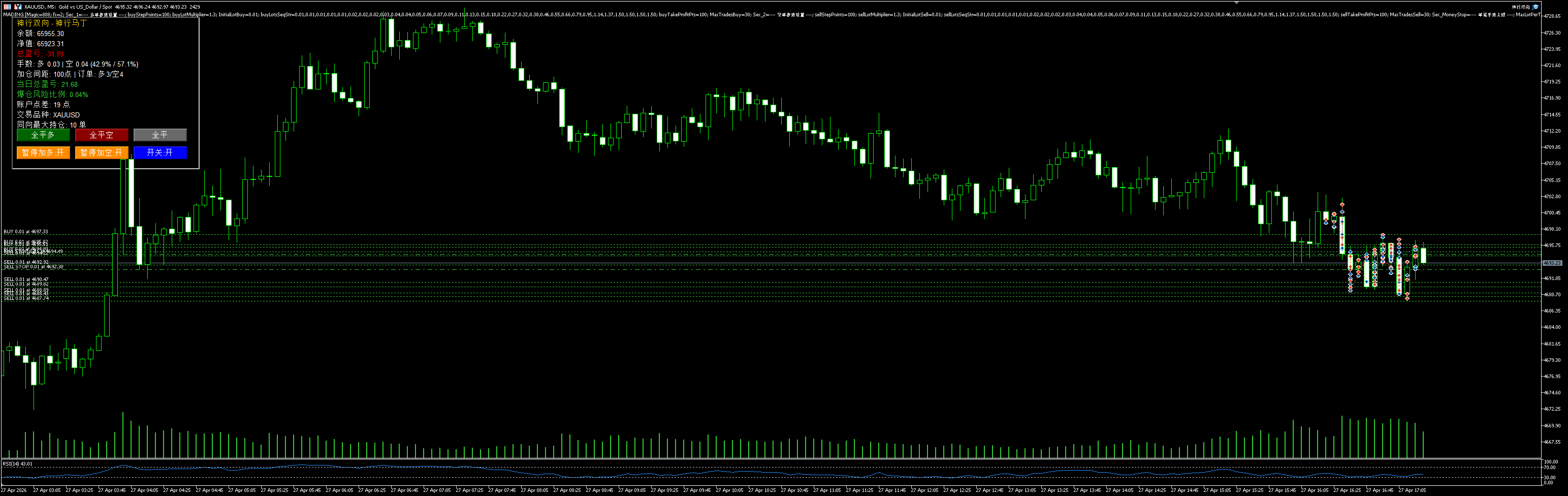Click the gray 全平 close-all button
1568x496 pixels.
click(160, 135)
